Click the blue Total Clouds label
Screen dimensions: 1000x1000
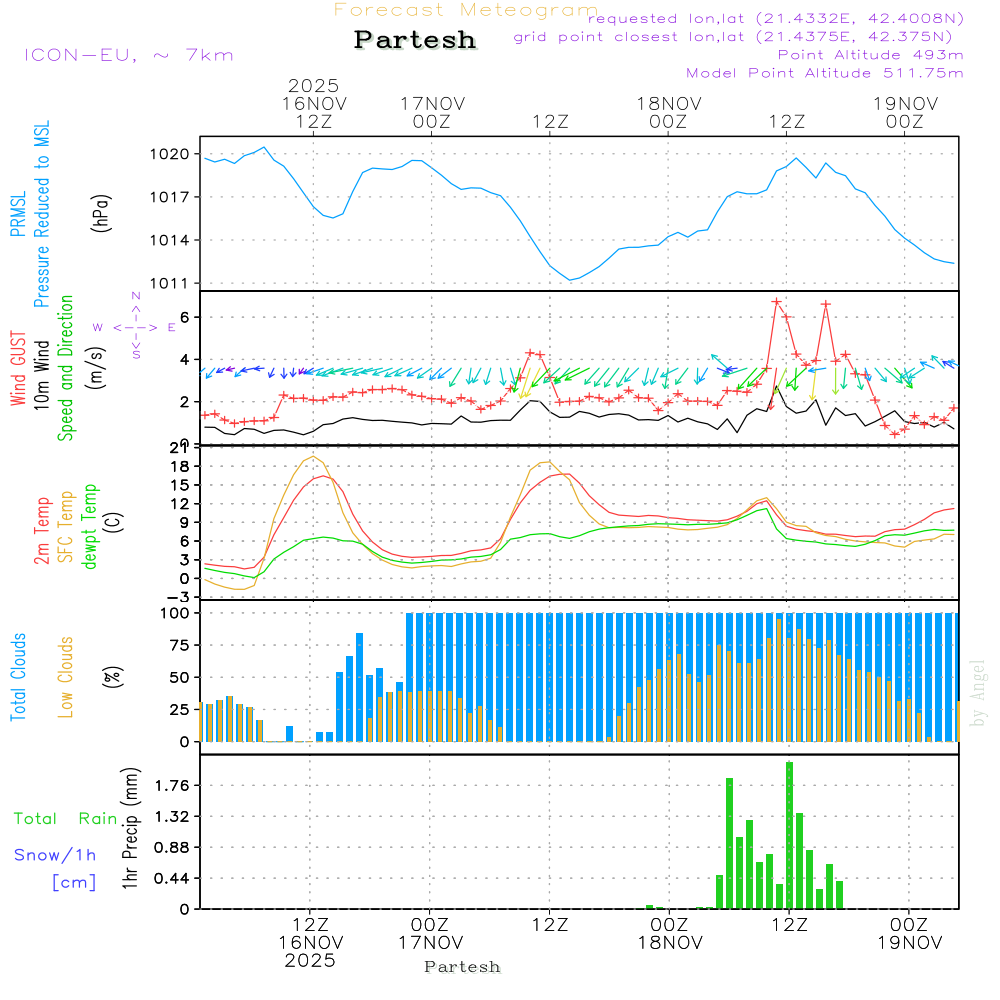tap(18, 677)
